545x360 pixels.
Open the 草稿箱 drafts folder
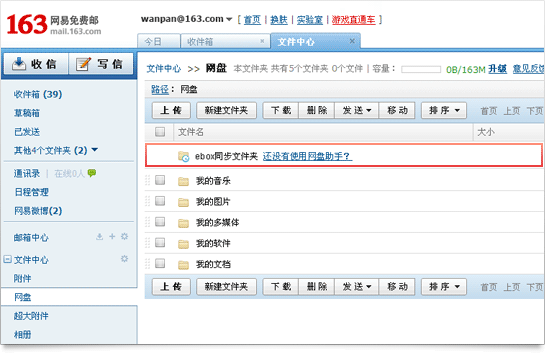[x=27, y=113]
